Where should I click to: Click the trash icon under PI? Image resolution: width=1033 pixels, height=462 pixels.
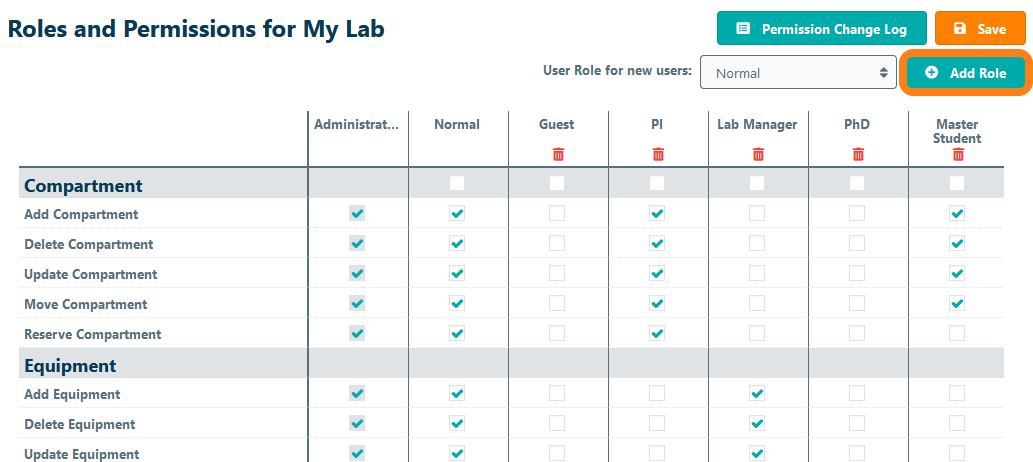tap(657, 154)
